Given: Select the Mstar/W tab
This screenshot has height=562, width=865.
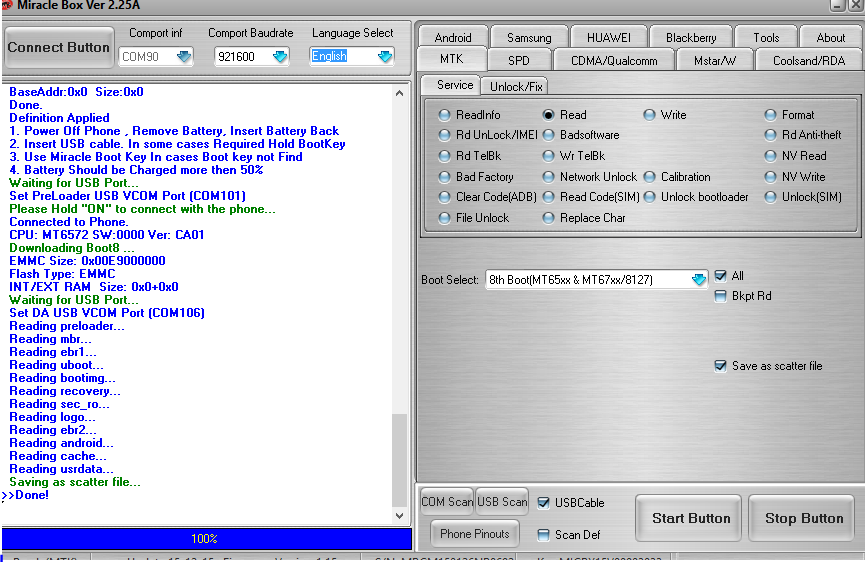Looking at the screenshot, I should click(x=715, y=60).
